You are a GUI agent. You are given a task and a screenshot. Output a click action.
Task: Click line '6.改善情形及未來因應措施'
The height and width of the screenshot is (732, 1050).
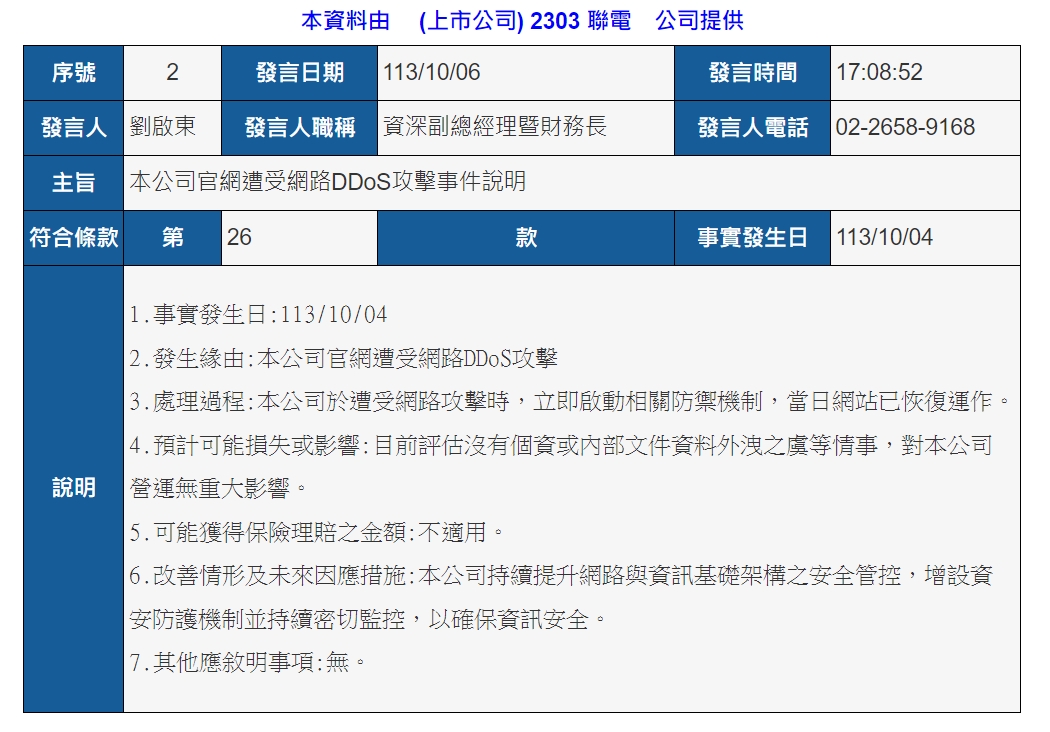[x=561, y=576]
